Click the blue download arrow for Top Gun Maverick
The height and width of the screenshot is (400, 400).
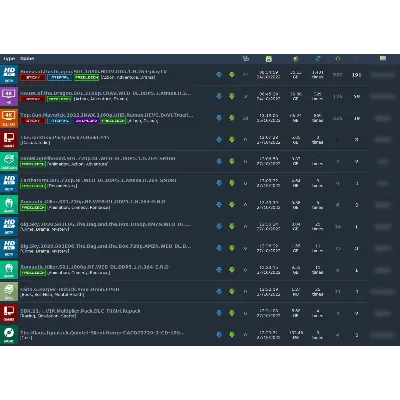pyautogui.click(x=219, y=118)
